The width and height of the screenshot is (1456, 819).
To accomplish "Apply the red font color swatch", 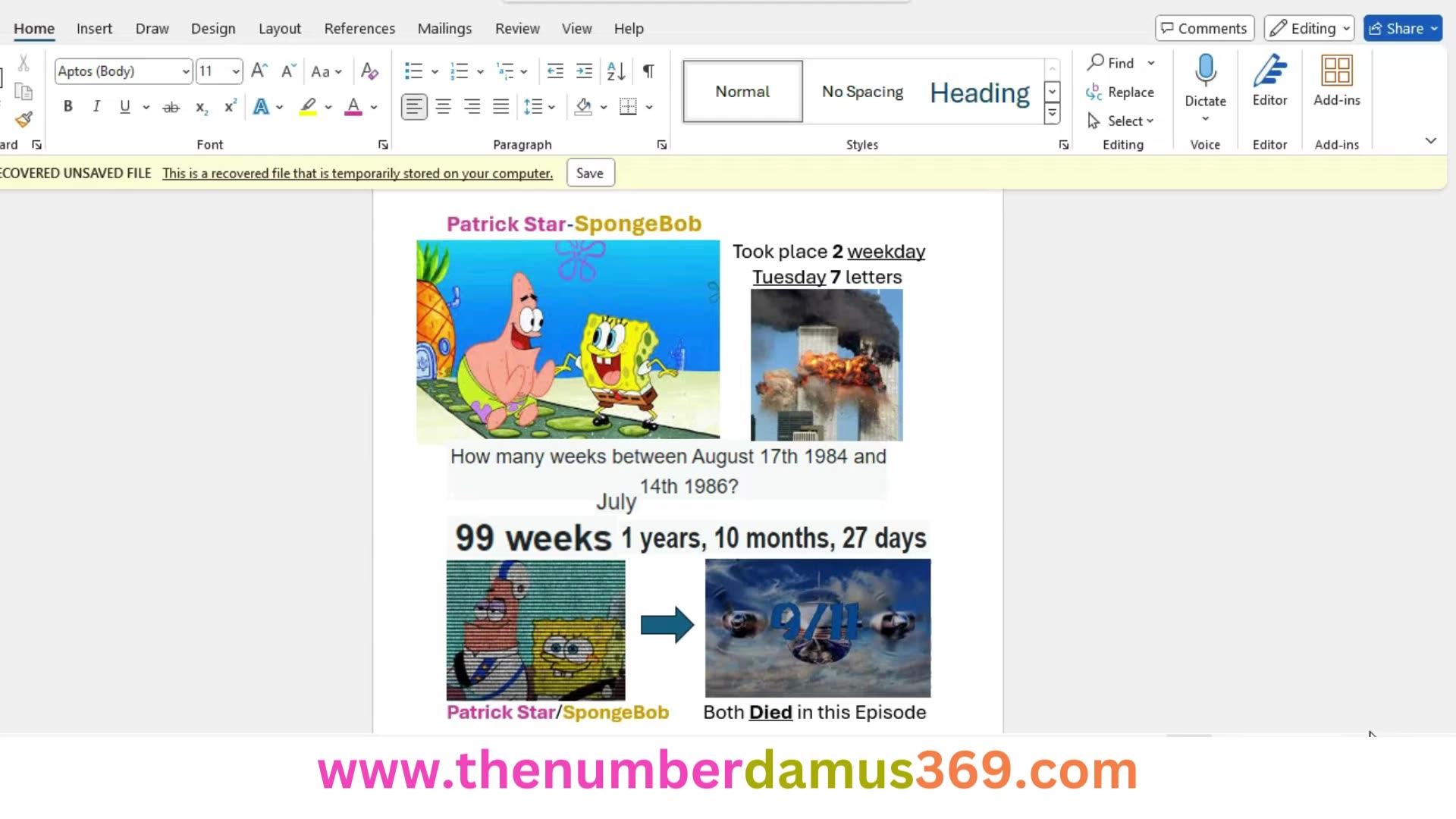I will coord(352,106).
